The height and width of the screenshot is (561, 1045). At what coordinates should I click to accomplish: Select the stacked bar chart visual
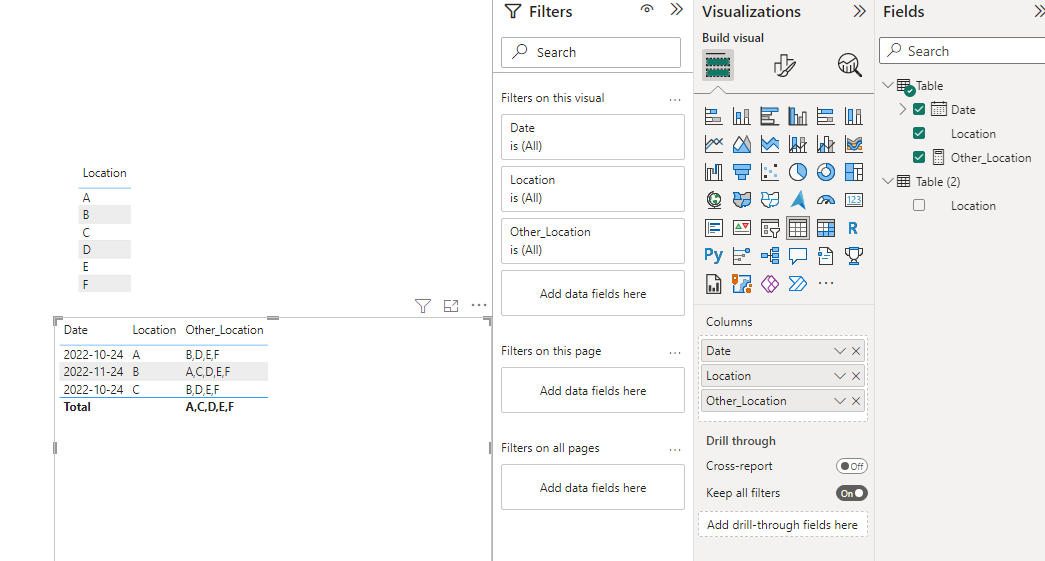click(713, 117)
